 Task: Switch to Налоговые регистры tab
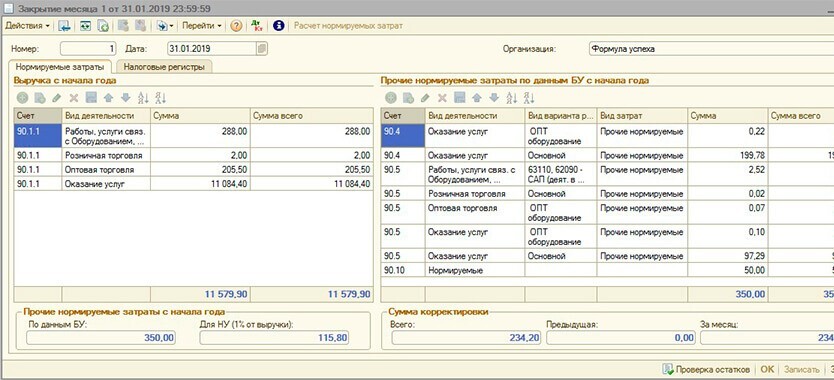[x=164, y=67]
